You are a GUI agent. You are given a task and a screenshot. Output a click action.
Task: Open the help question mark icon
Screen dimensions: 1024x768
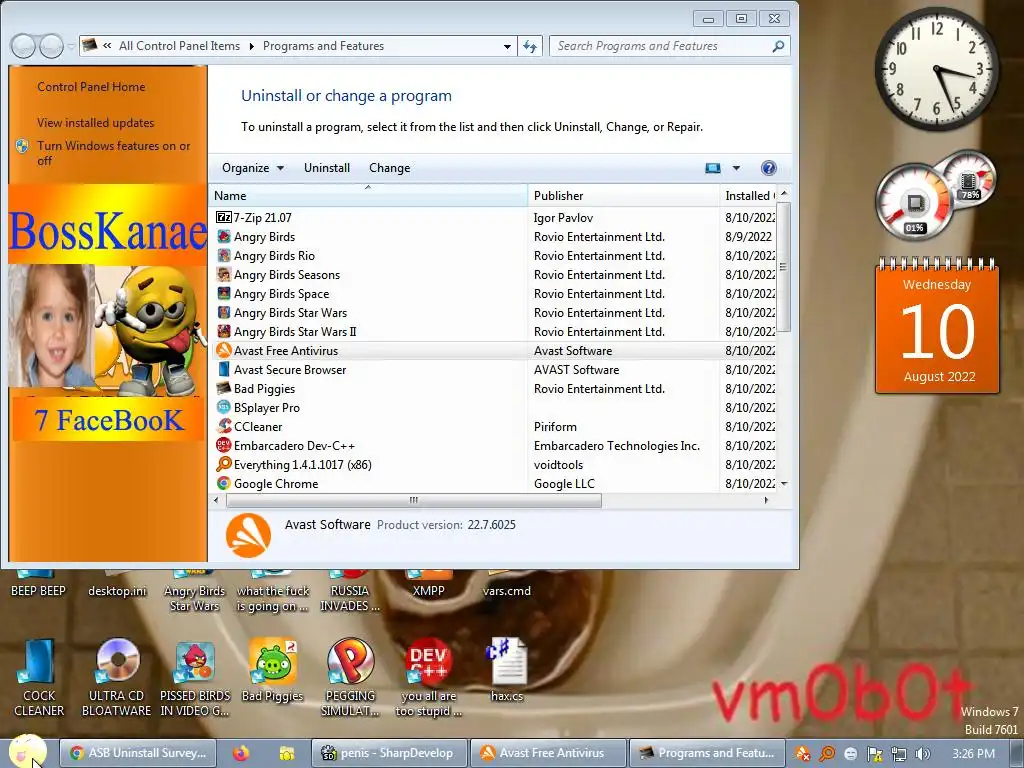[x=769, y=168]
